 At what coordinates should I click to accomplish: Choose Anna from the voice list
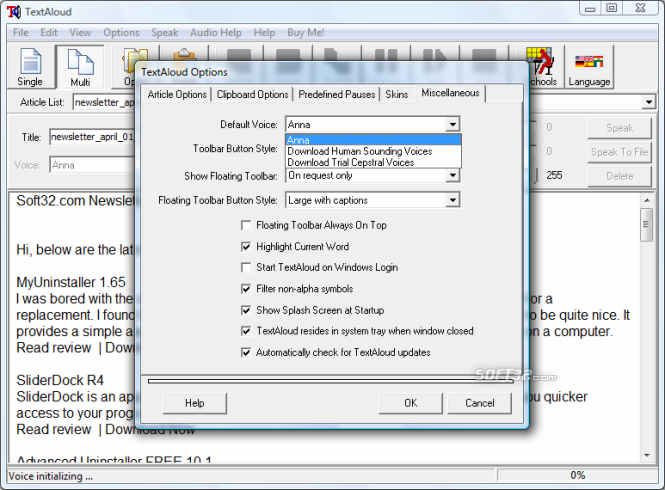(373, 140)
